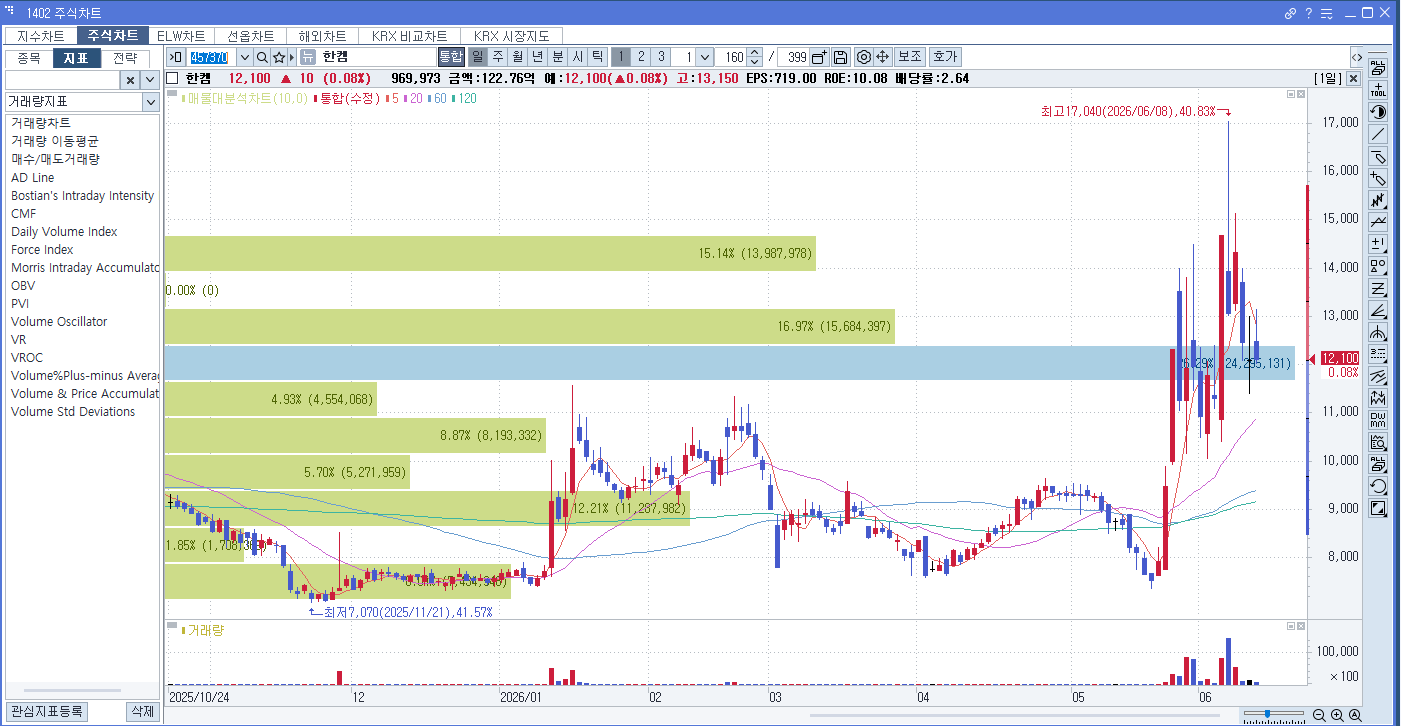Image resolution: width=1401 pixels, height=726 pixels.
Task: Click the zoom in magnifier icon
Action: (x=1337, y=715)
